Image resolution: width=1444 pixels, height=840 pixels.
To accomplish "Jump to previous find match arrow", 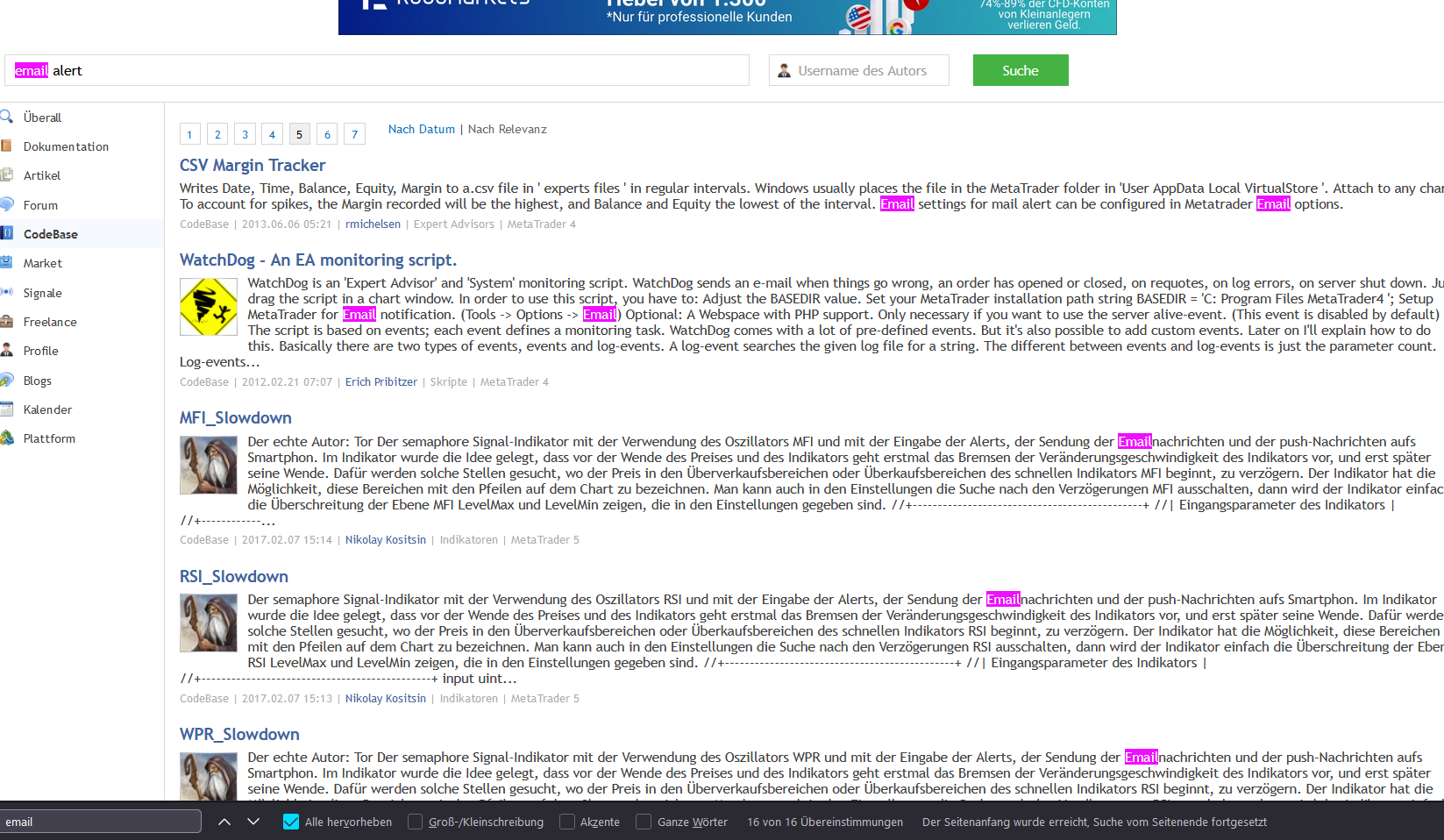I will point(224,822).
